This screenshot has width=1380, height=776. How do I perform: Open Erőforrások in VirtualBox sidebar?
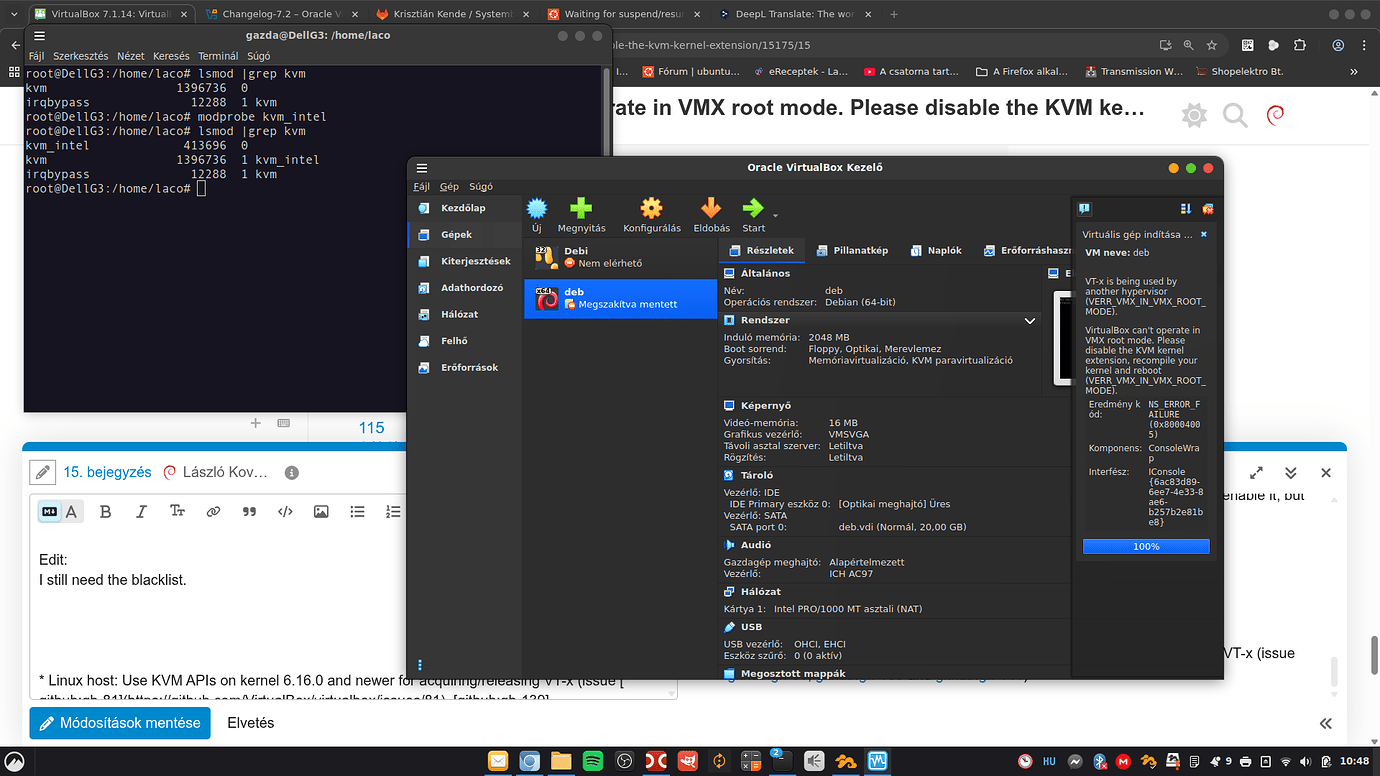[464, 367]
